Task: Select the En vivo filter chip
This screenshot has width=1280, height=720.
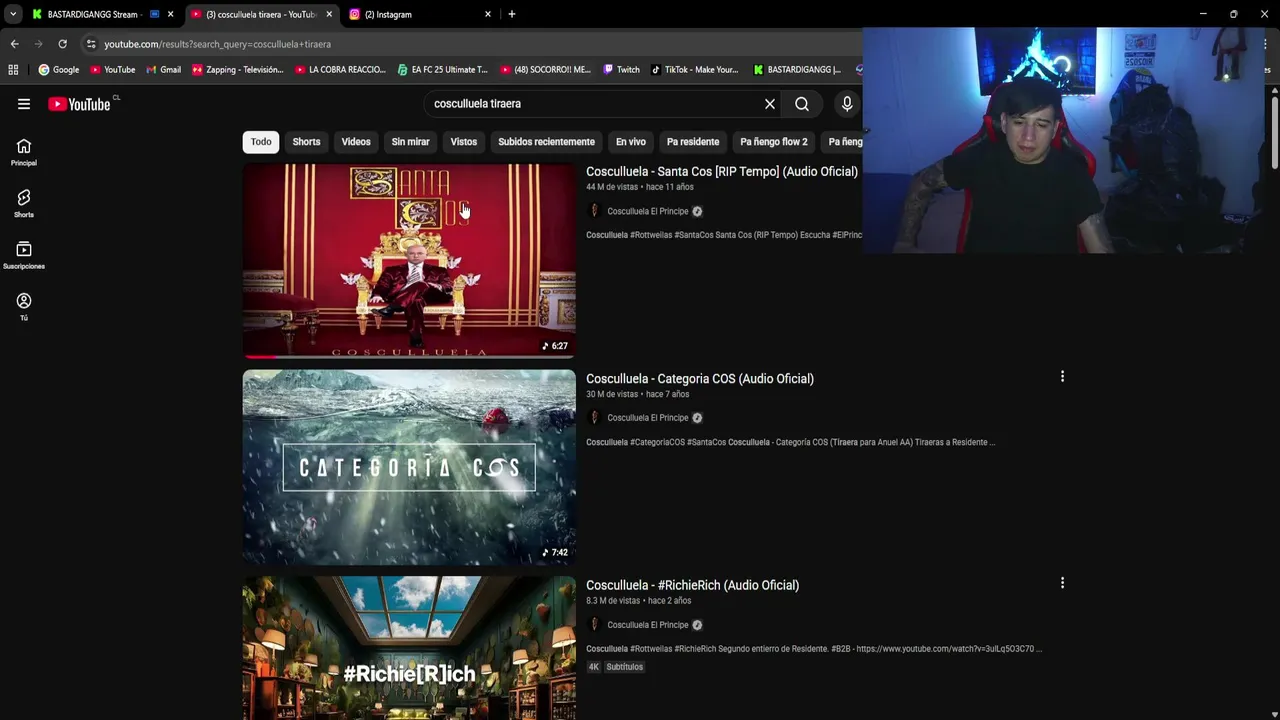Action: pyautogui.click(x=631, y=142)
